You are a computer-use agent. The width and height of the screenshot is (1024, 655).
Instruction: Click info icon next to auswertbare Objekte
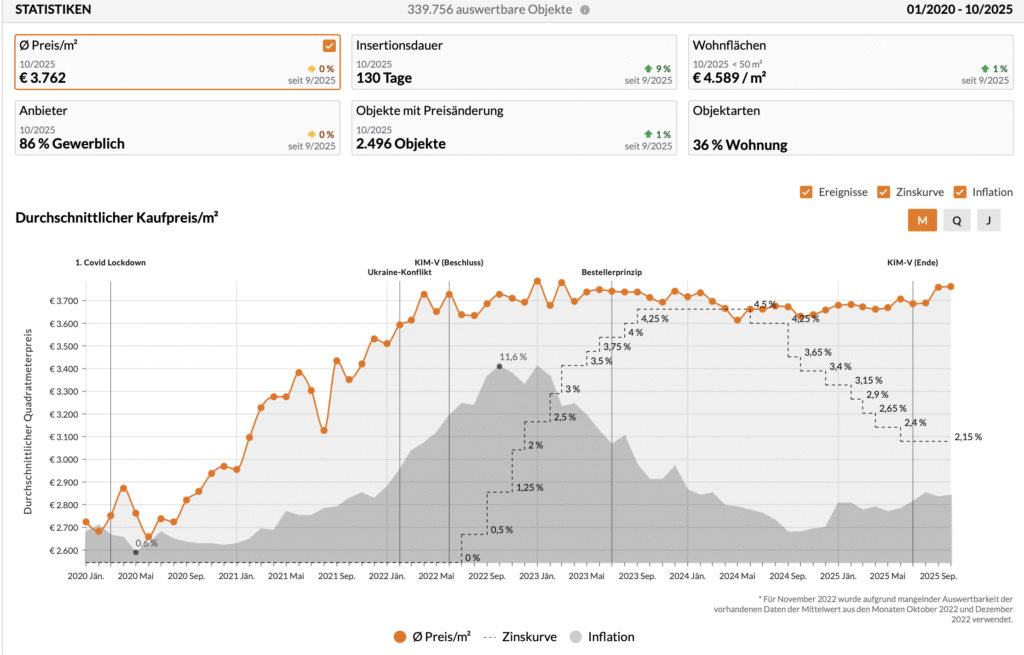pos(585,10)
